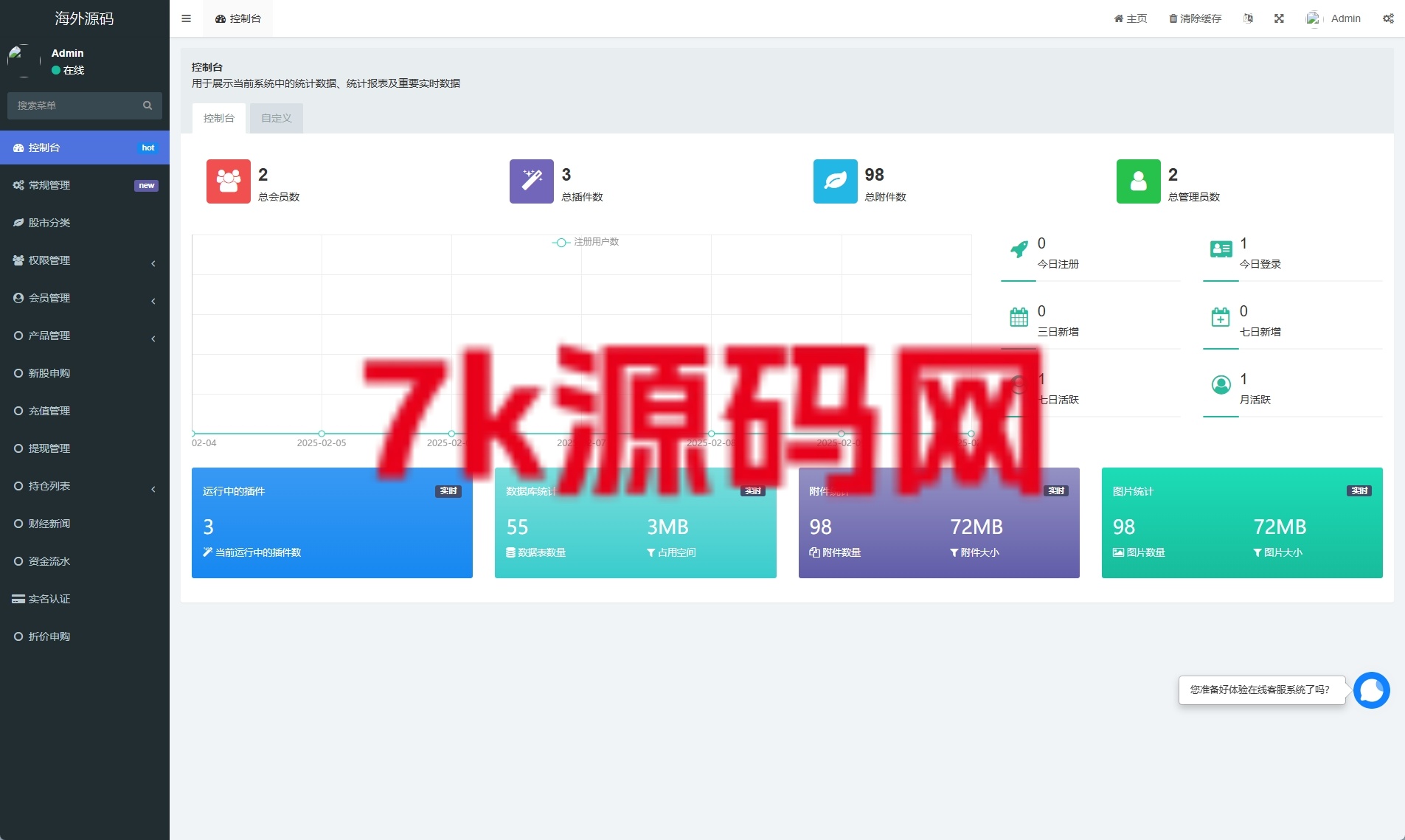This screenshot has width=1405, height=840.
Task: Click the card icon beside 实名认证
Action: click(x=18, y=599)
